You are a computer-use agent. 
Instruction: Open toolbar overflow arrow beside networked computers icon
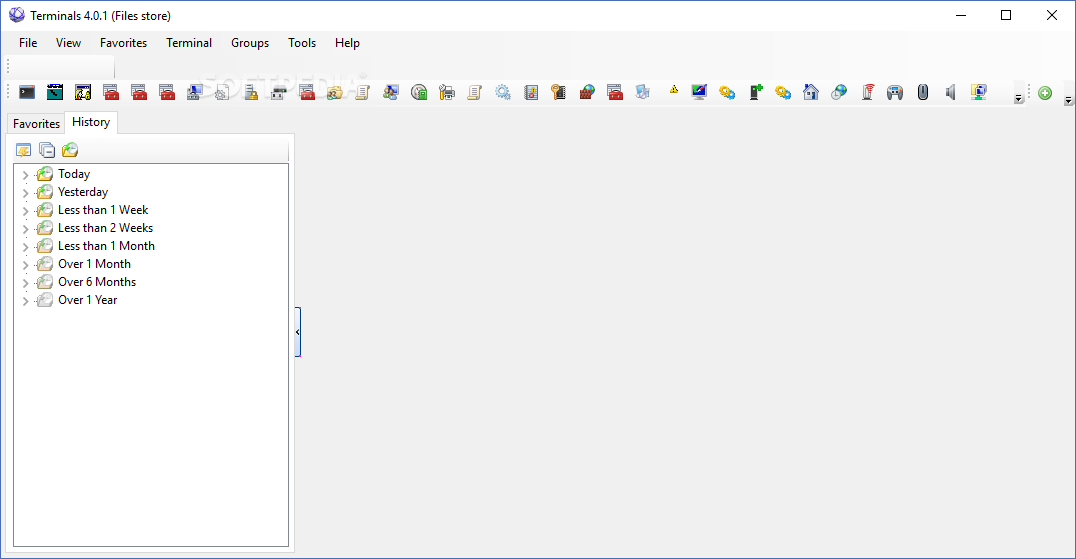1019,99
